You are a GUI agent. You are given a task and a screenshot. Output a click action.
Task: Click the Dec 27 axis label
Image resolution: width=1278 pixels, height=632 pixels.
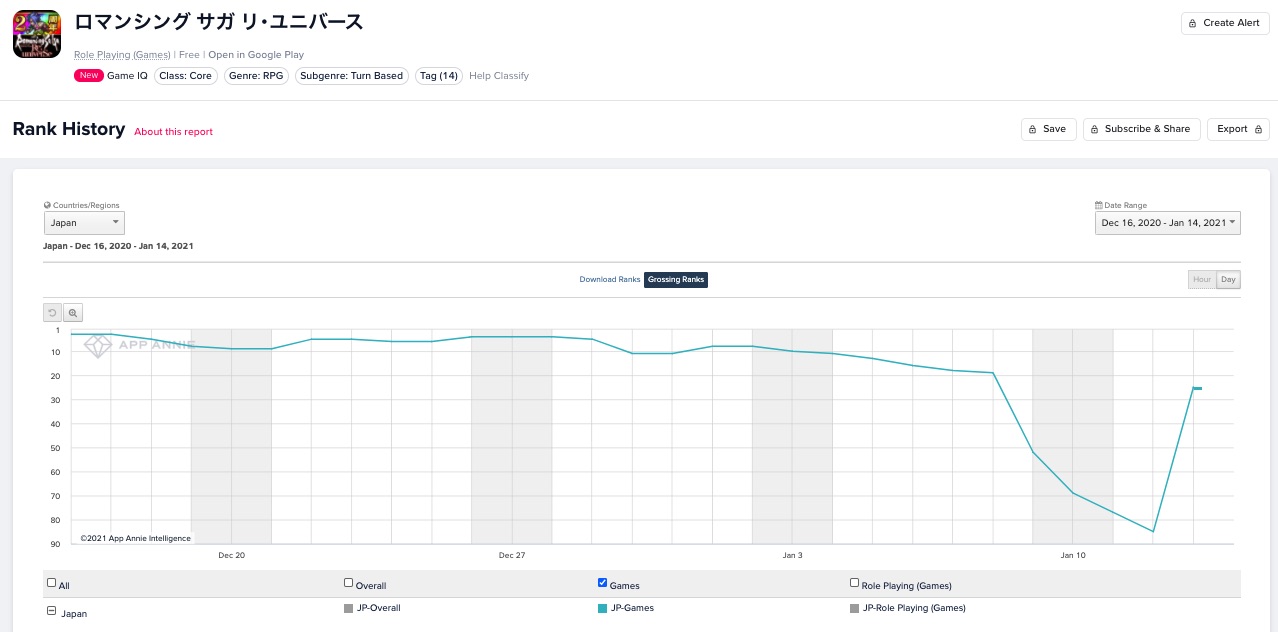pos(512,555)
